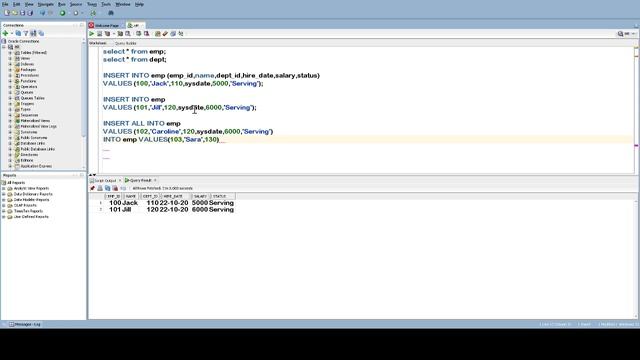Open the View menu

pos(29,4)
